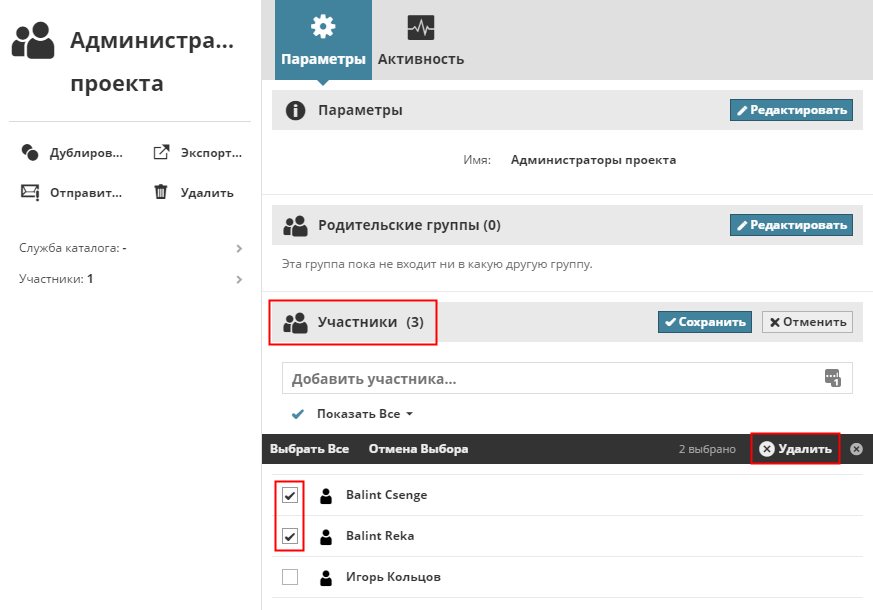The height and width of the screenshot is (610, 873).
Task: Check the Игорь Кольцов checkbox
Action: pyautogui.click(x=290, y=577)
